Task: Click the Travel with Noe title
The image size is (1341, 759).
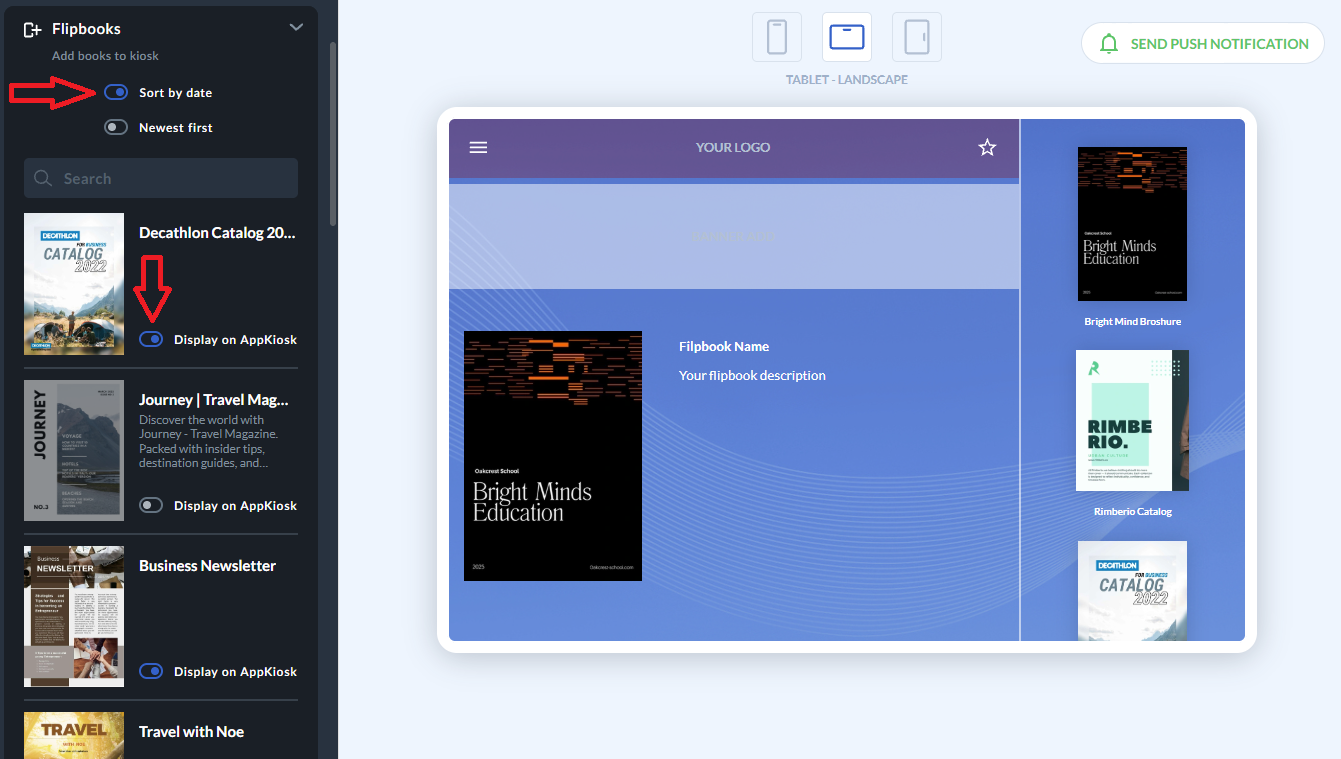Action: tap(191, 731)
